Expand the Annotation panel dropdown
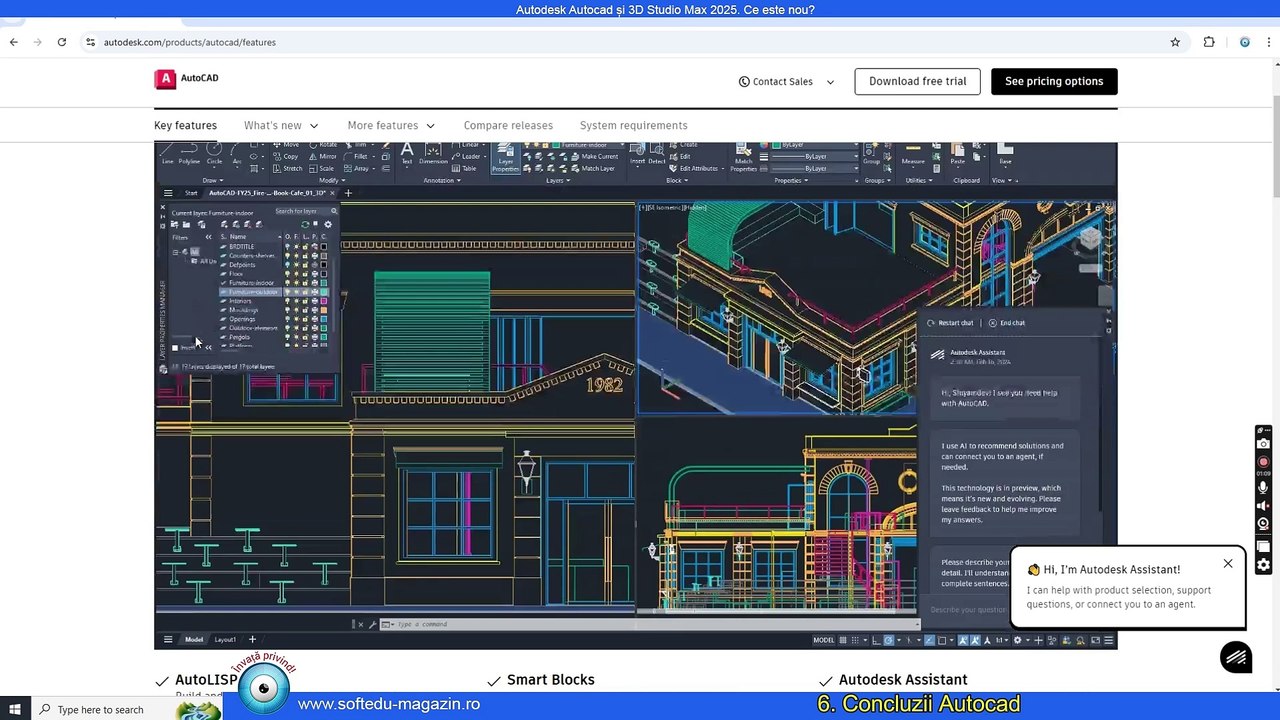Viewport: 1280px width, 720px height. (x=444, y=180)
